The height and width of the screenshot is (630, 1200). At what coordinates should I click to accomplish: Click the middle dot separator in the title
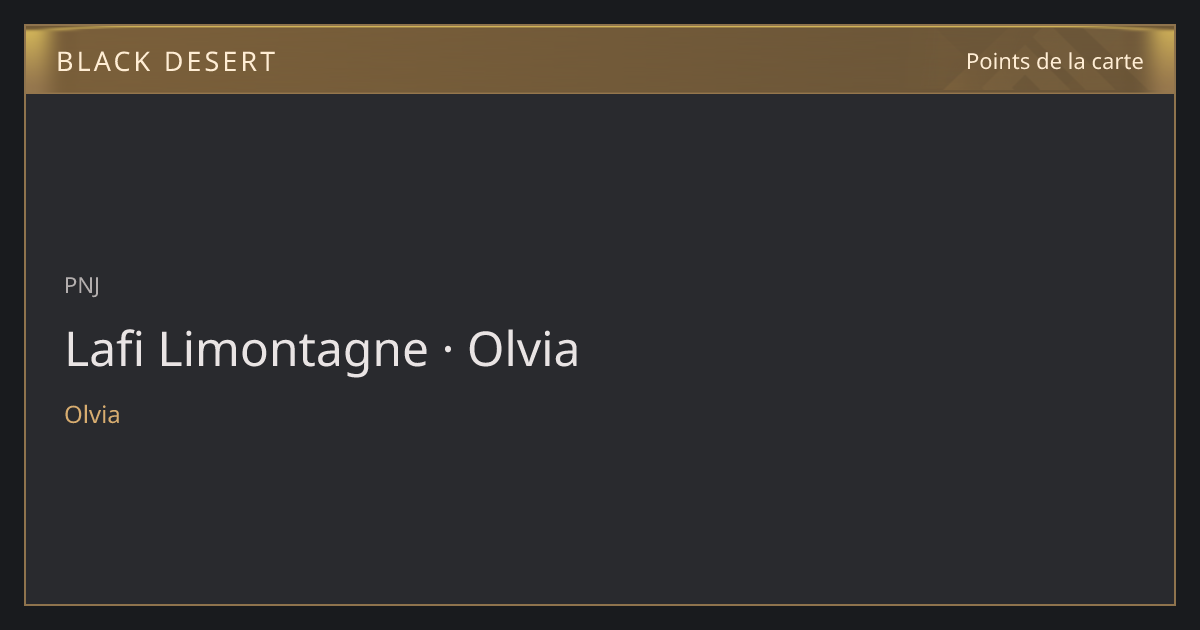point(448,351)
